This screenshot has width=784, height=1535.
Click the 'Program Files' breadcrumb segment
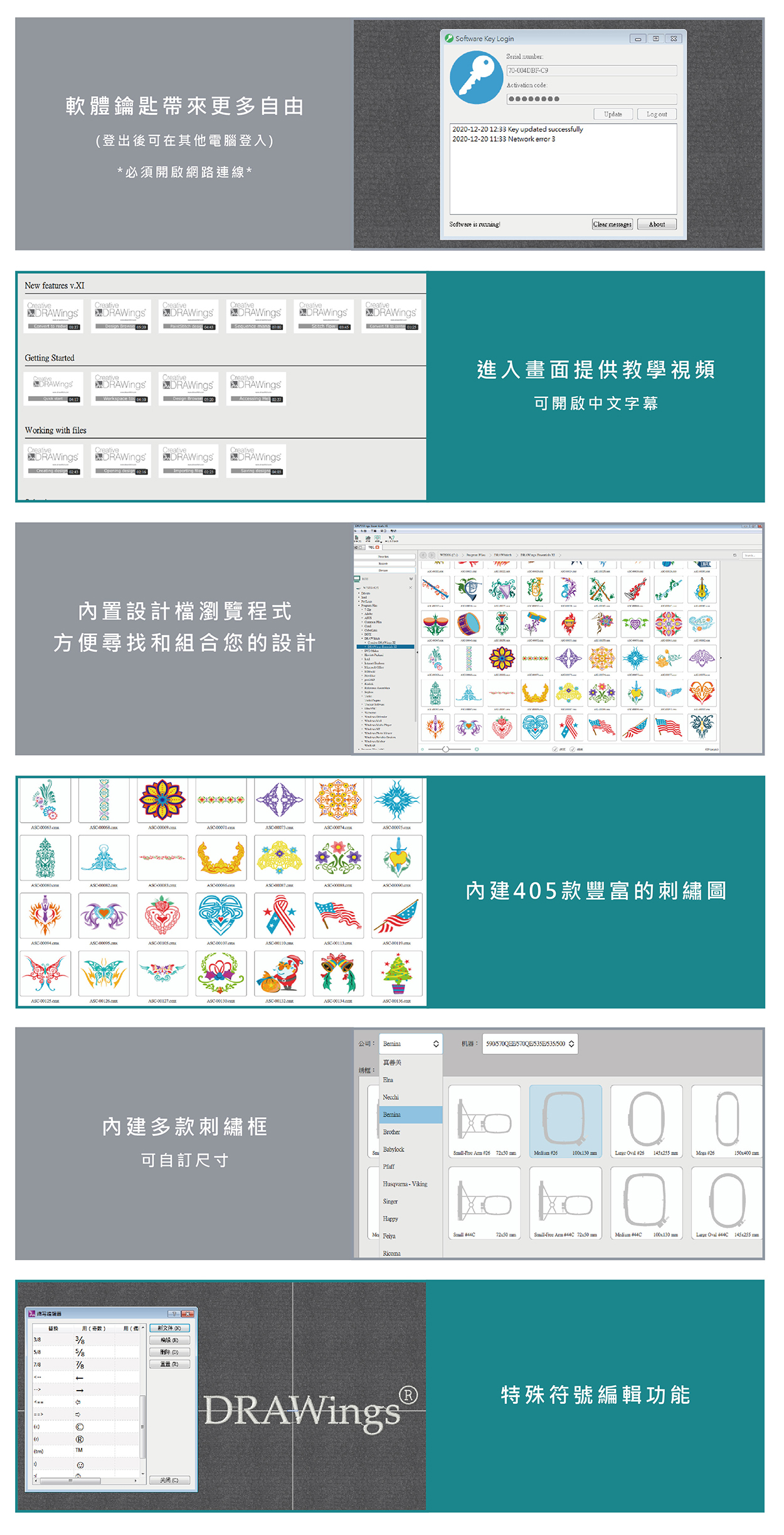[x=475, y=555]
